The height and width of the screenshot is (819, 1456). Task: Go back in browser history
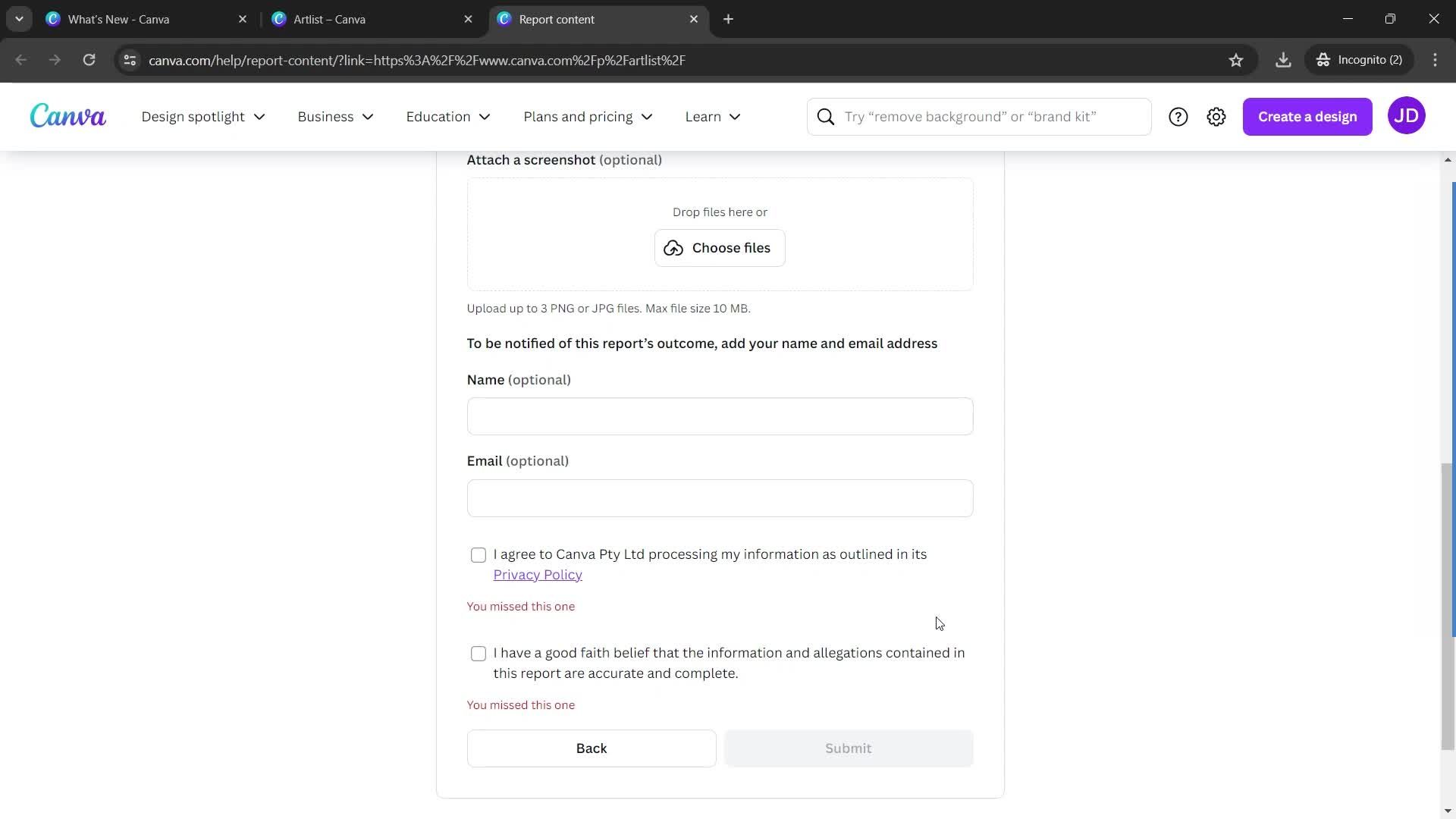(x=21, y=60)
